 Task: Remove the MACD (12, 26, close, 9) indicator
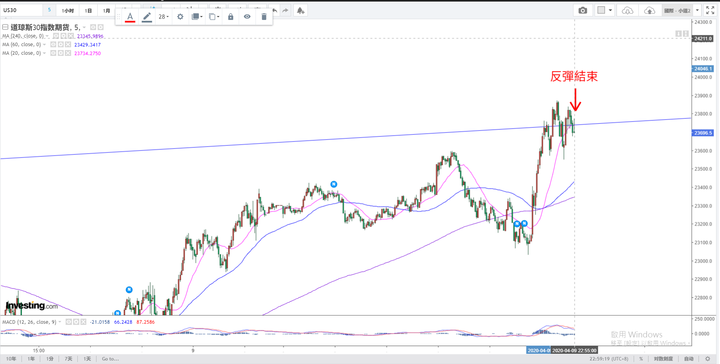coord(83,322)
